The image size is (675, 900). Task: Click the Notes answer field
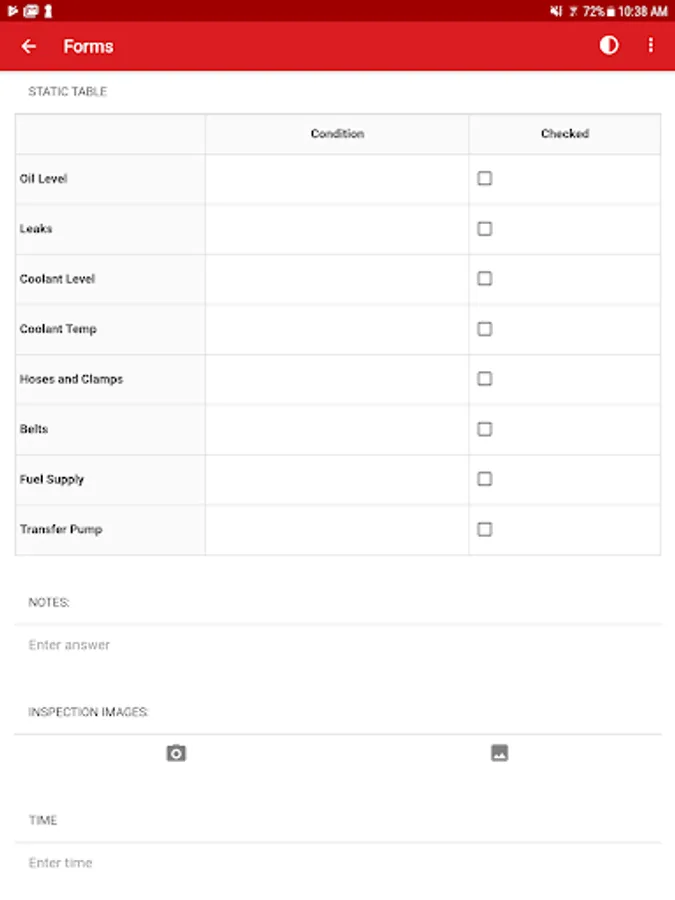pyautogui.click(x=337, y=645)
